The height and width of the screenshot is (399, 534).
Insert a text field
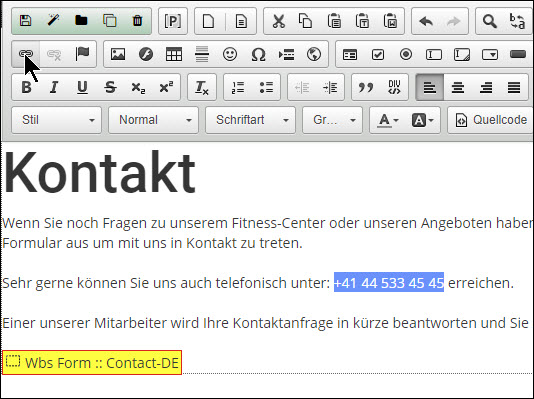pos(434,54)
